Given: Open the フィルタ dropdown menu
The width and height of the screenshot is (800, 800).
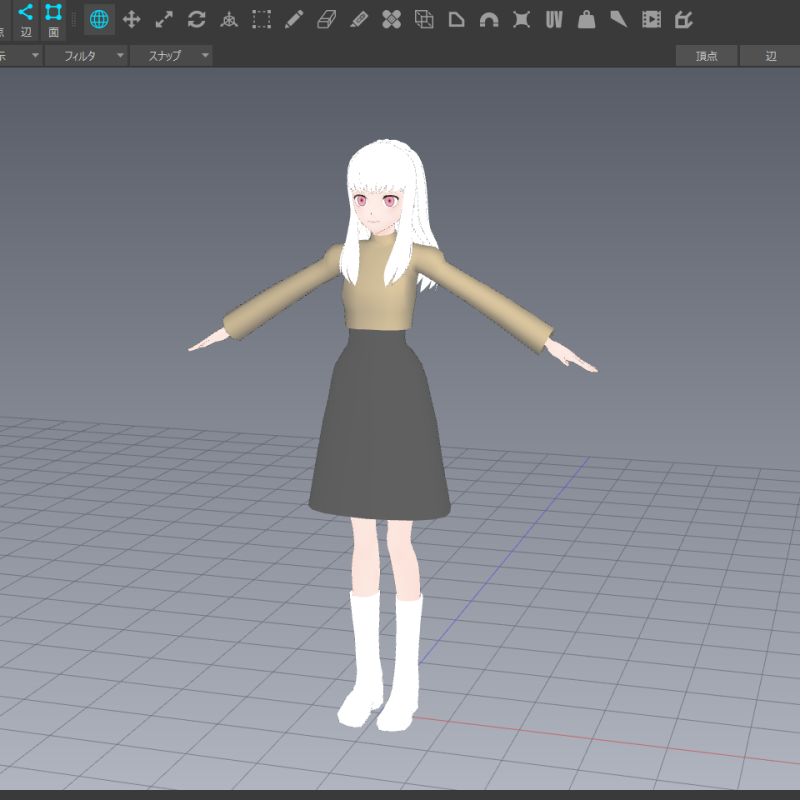Looking at the screenshot, I should click(x=87, y=56).
